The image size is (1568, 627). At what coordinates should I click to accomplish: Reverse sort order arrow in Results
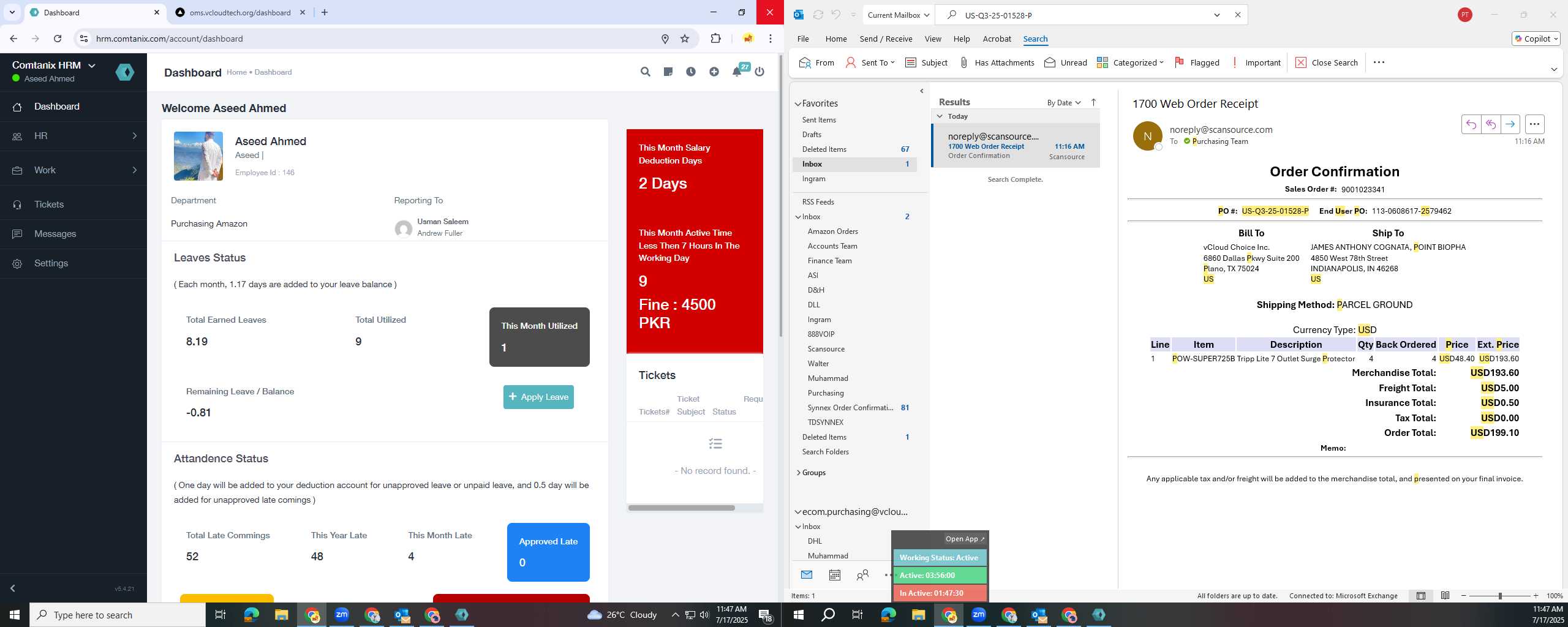pos(1093,102)
